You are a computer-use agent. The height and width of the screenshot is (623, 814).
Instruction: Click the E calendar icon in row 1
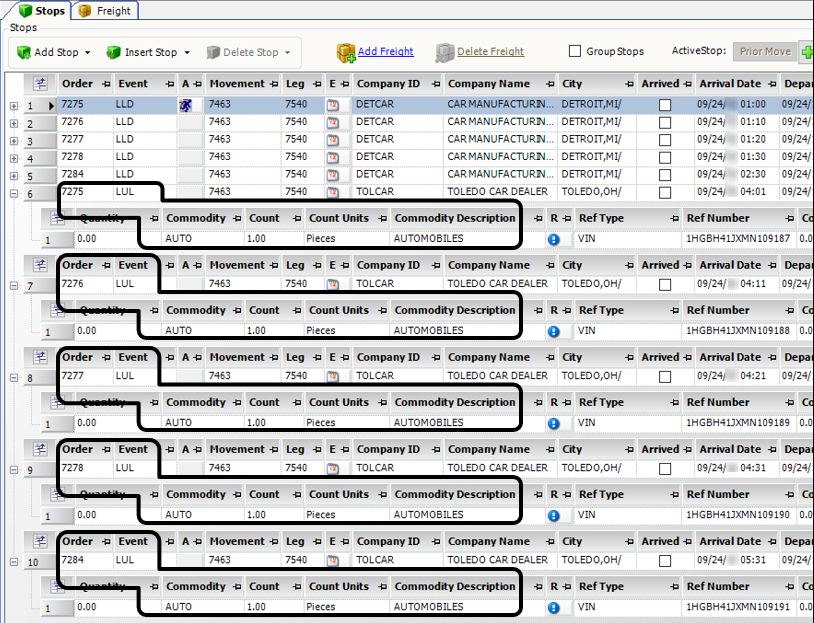[332, 105]
